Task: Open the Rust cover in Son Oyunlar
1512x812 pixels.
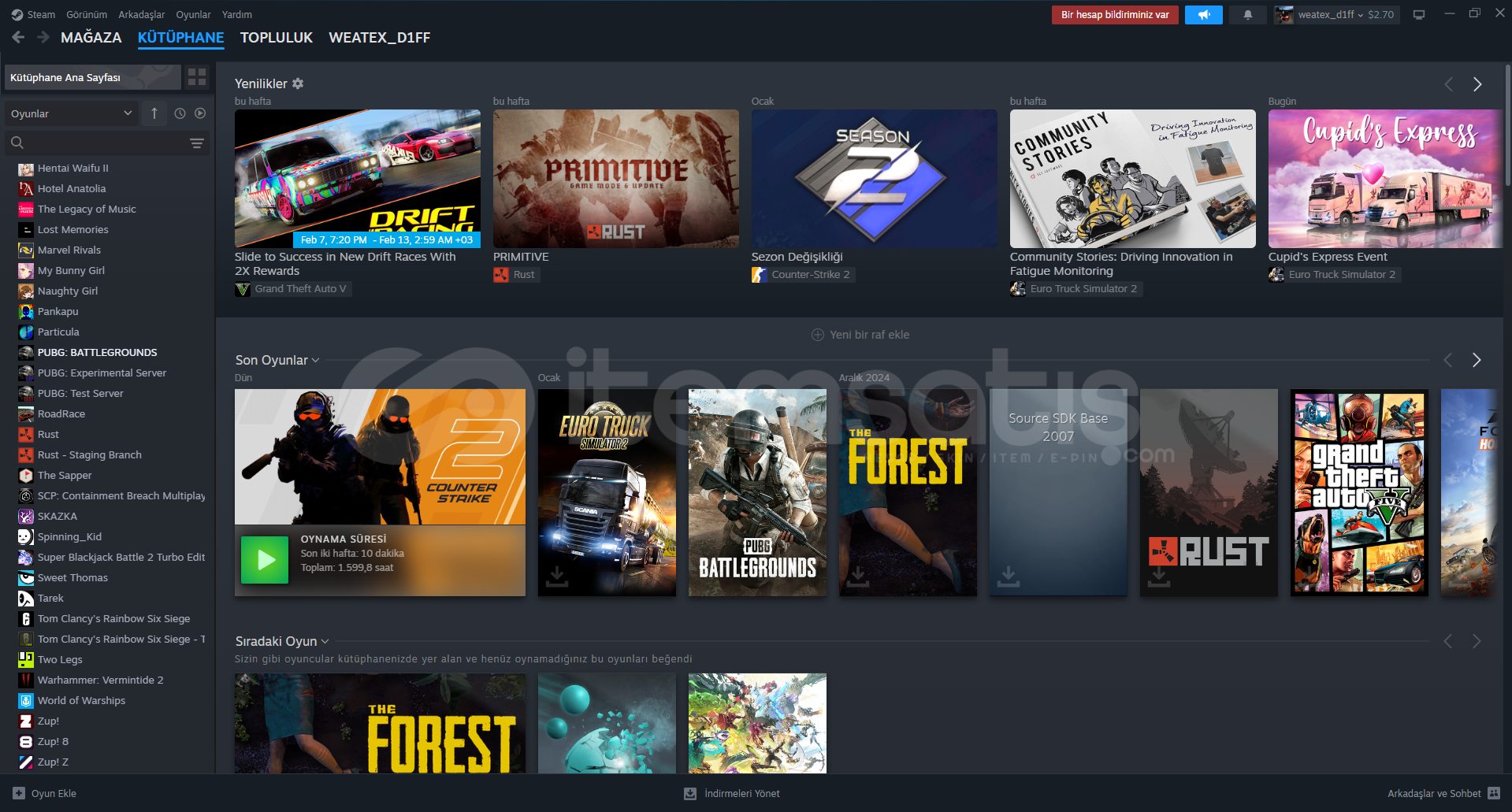Action: tap(1209, 492)
